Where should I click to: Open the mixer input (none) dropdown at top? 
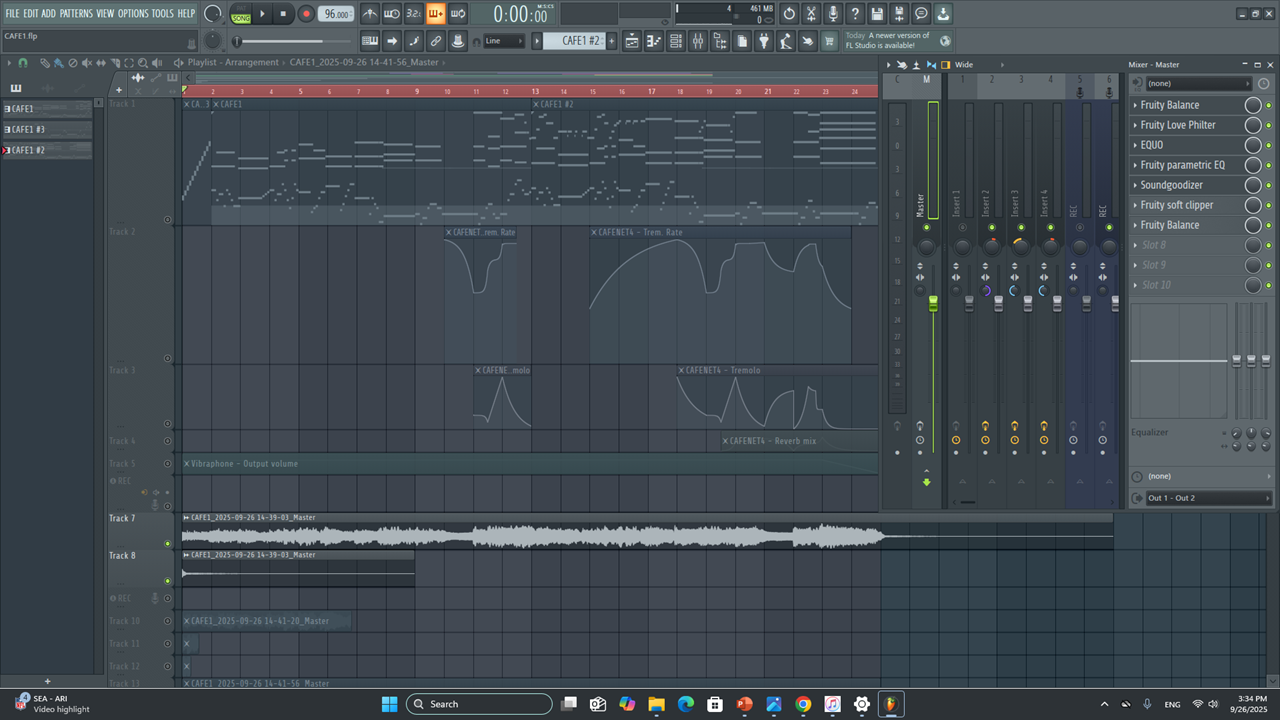(x=1198, y=83)
